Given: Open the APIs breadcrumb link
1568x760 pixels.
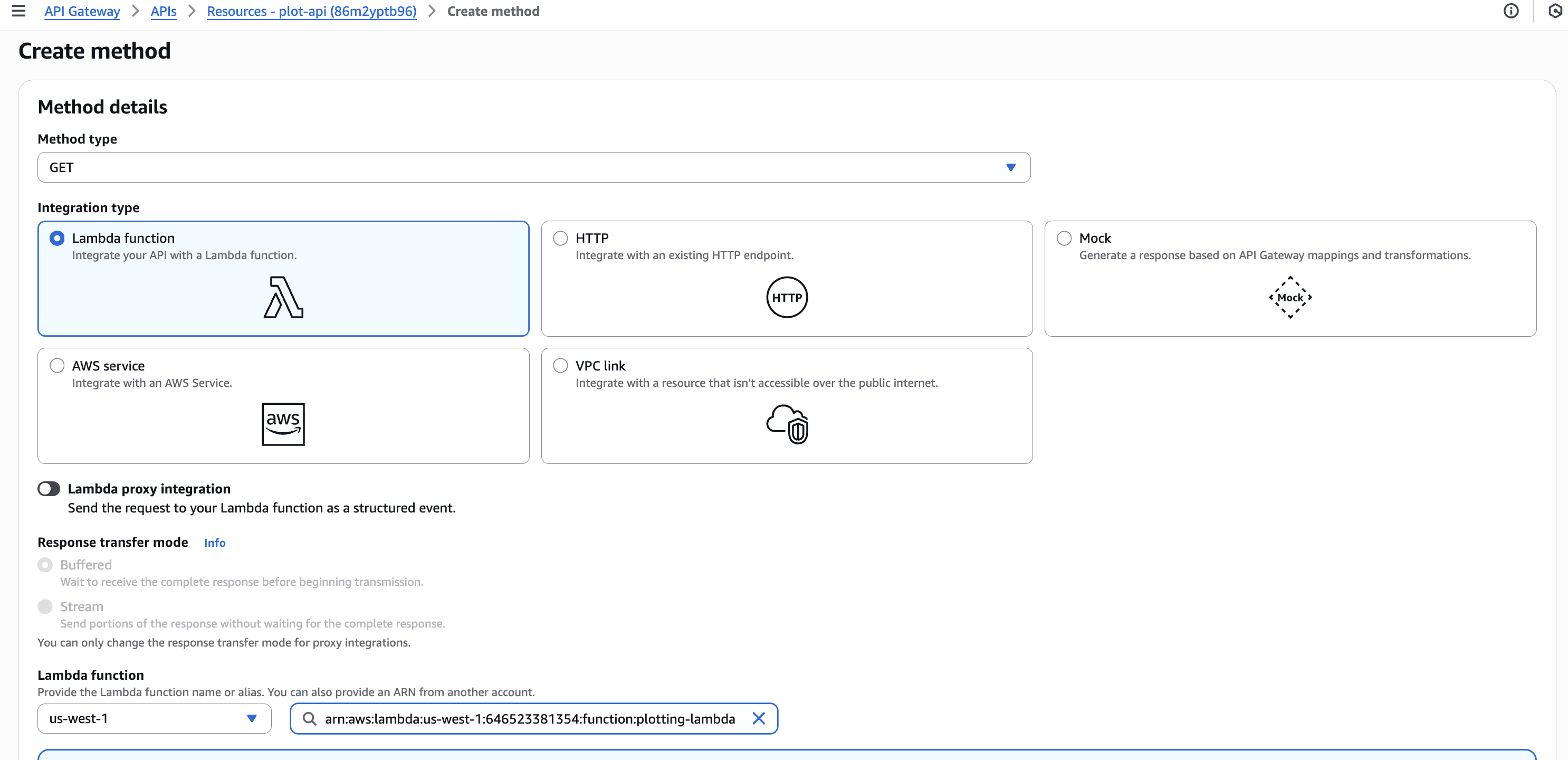Looking at the screenshot, I should tap(163, 11).
